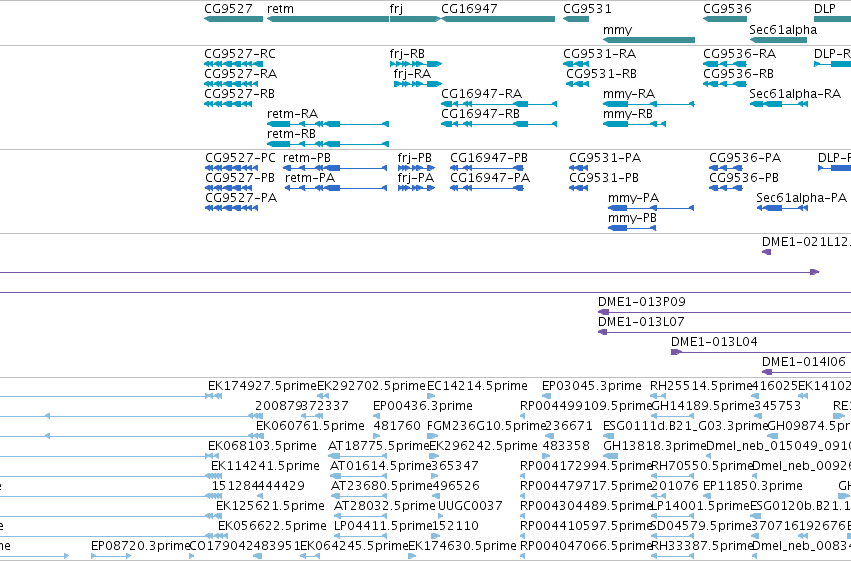Click the EK114241.5prime EST label

pos(265,466)
